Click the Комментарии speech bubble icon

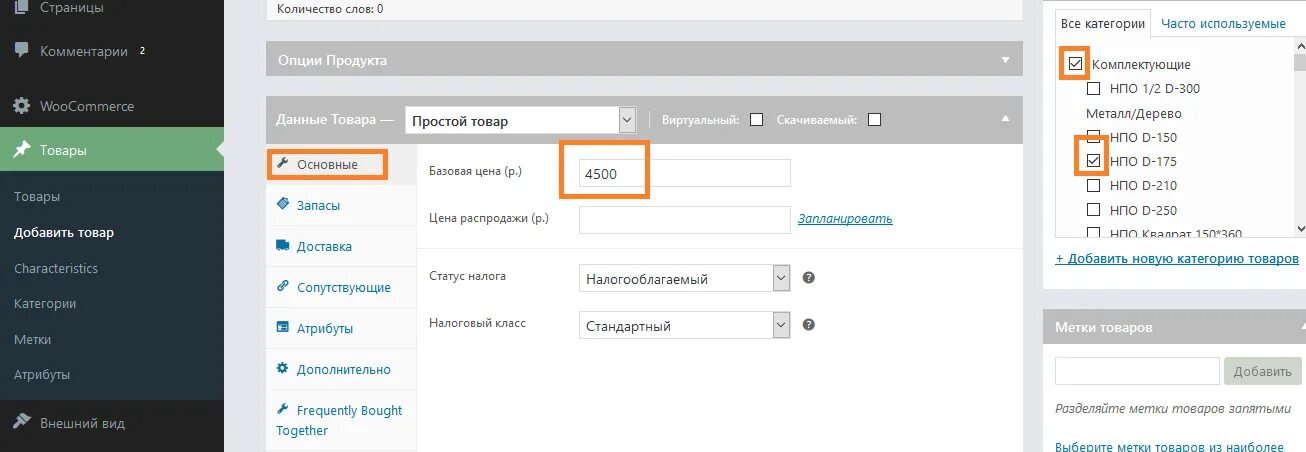22,51
